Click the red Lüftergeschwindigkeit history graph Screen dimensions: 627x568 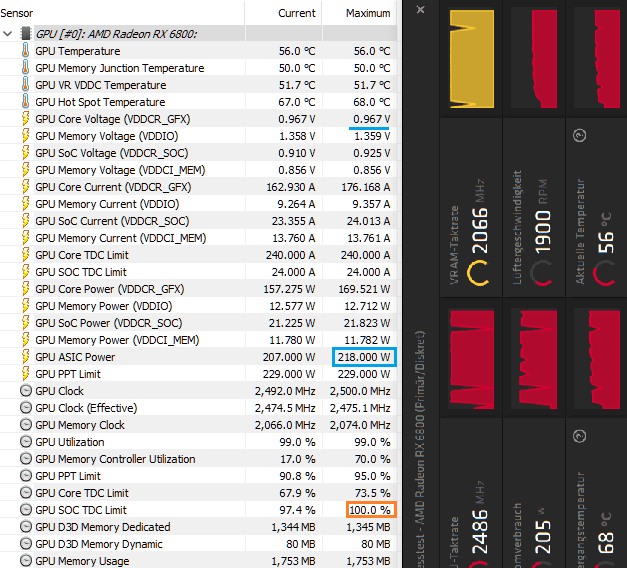[x=544, y=59]
